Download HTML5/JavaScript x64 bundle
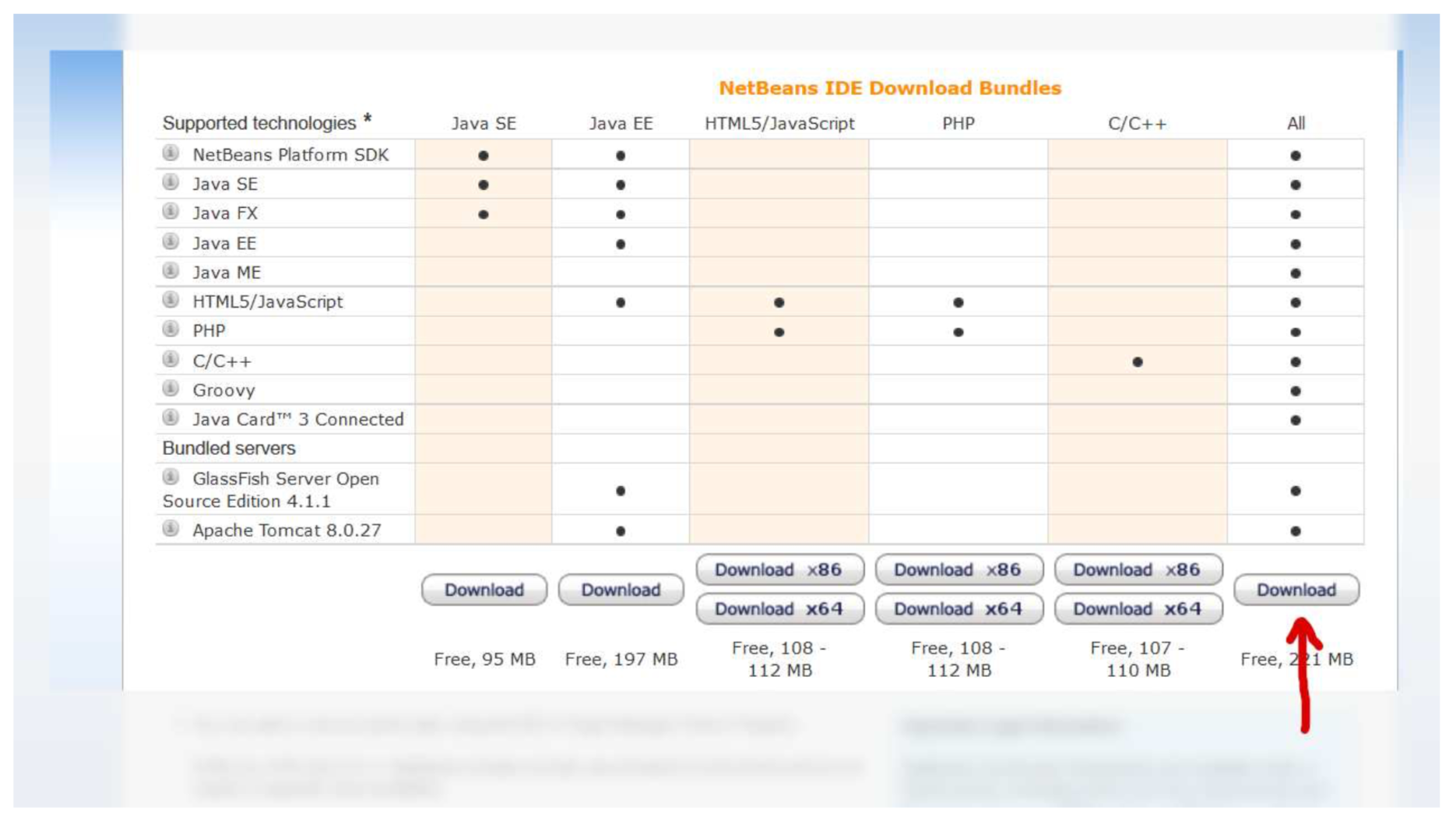This screenshot has width=1456, height=821. (779, 608)
